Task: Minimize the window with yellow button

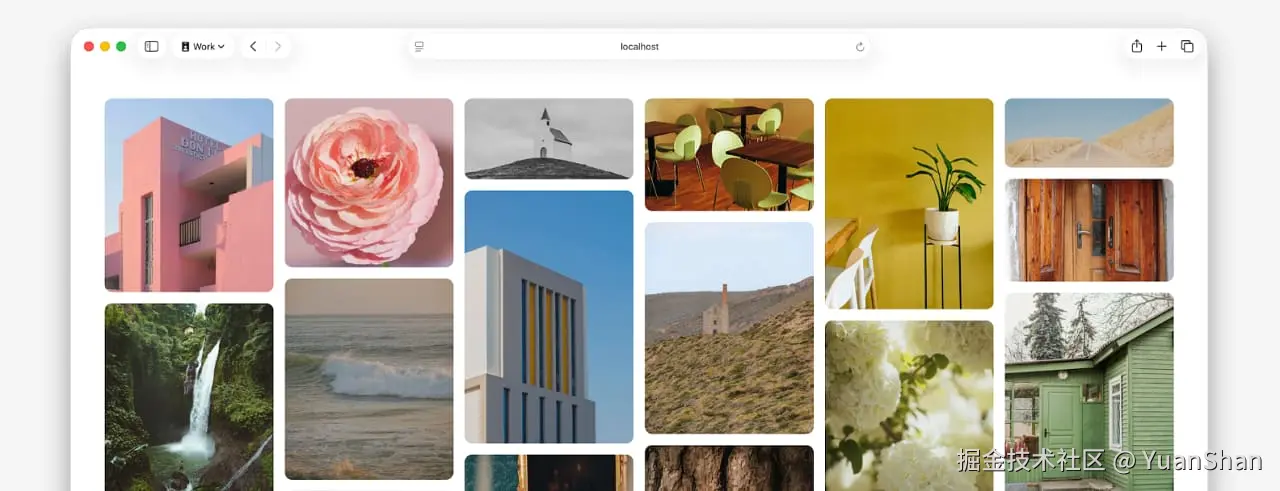Action: (x=105, y=47)
